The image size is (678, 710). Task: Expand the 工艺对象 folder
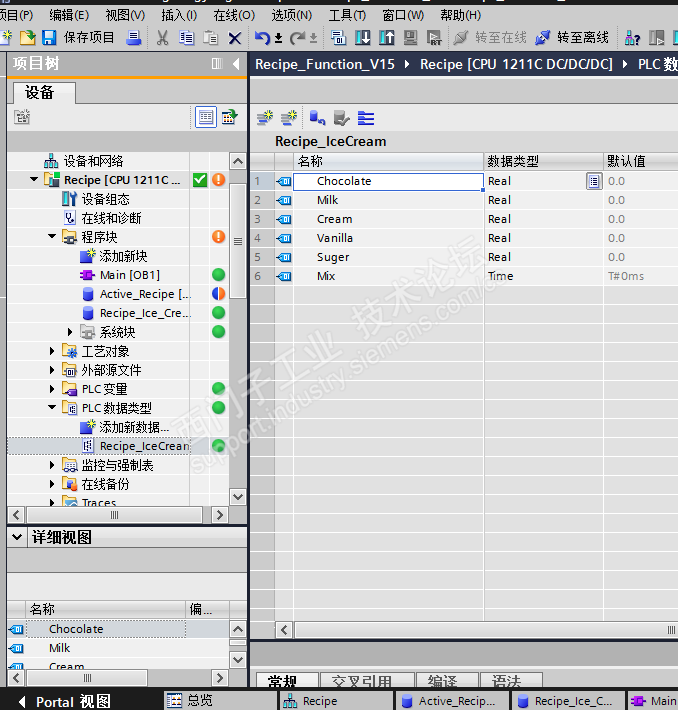(52, 351)
